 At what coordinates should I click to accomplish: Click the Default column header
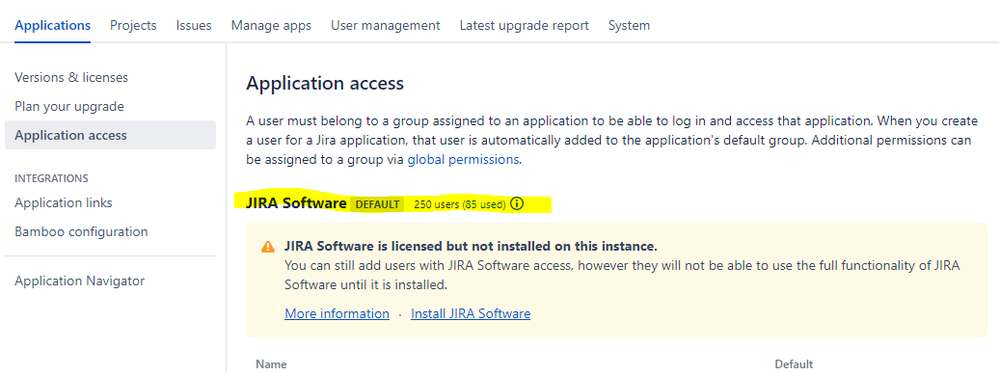[x=794, y=364]
